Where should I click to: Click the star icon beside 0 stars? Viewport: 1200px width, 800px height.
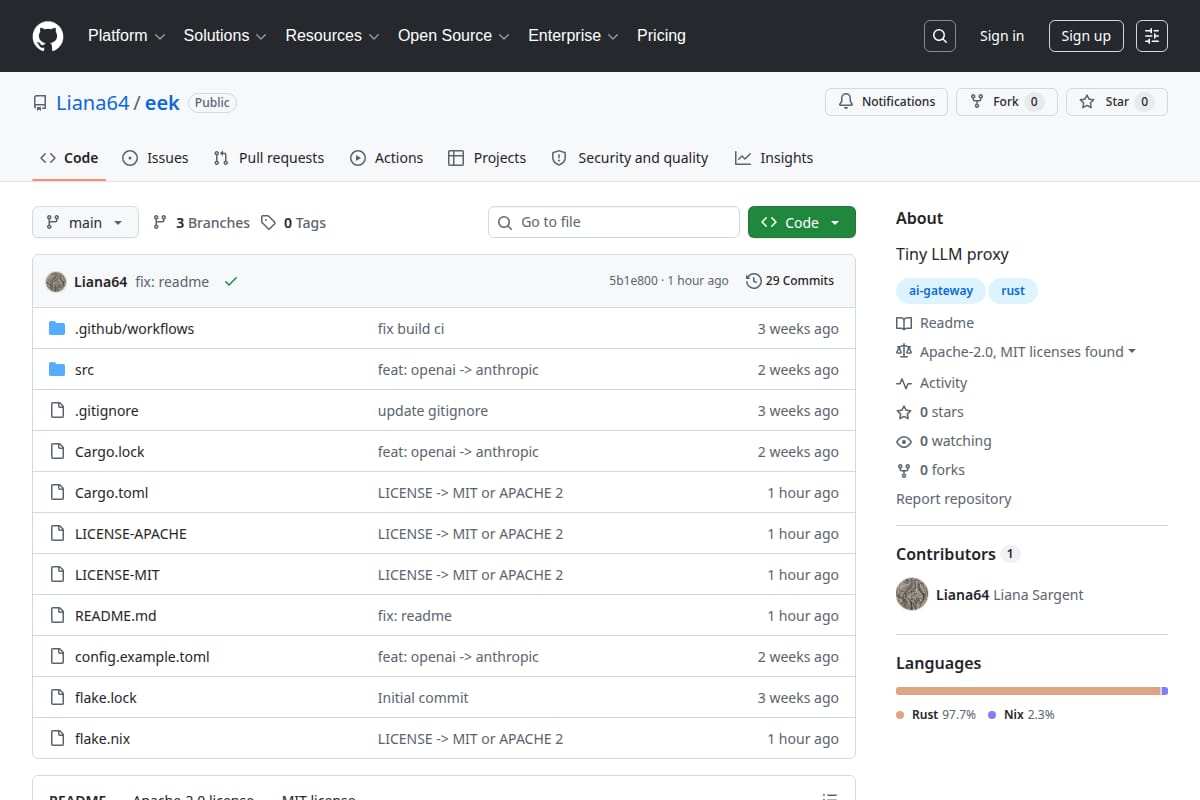tap(904, 412)
